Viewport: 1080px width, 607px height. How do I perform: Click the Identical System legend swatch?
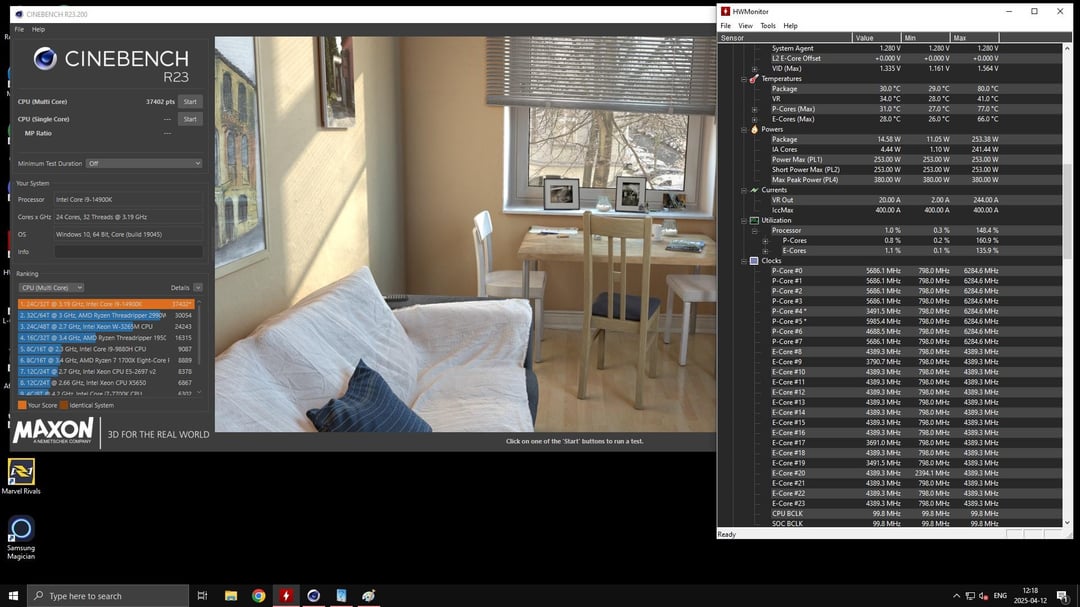point(64,405)
